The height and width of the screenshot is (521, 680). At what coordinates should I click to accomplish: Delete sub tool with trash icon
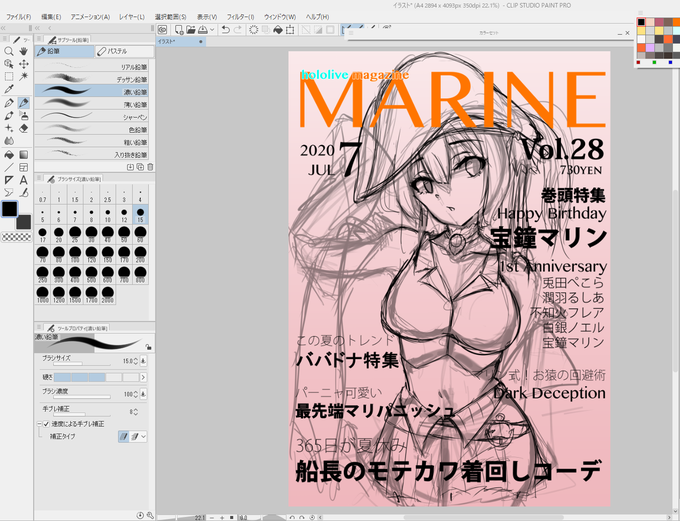click(150, 167)
